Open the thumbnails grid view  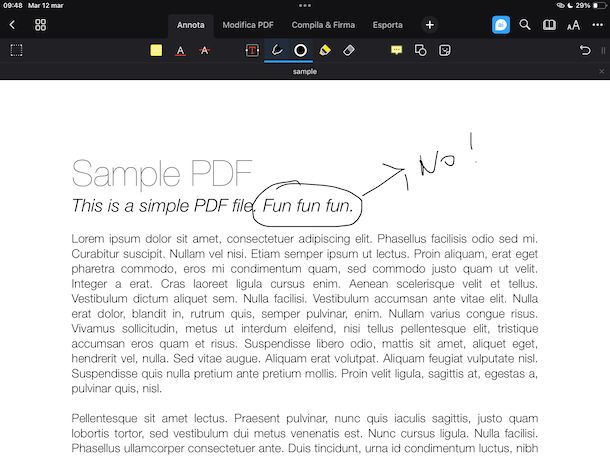coord(40,25)
